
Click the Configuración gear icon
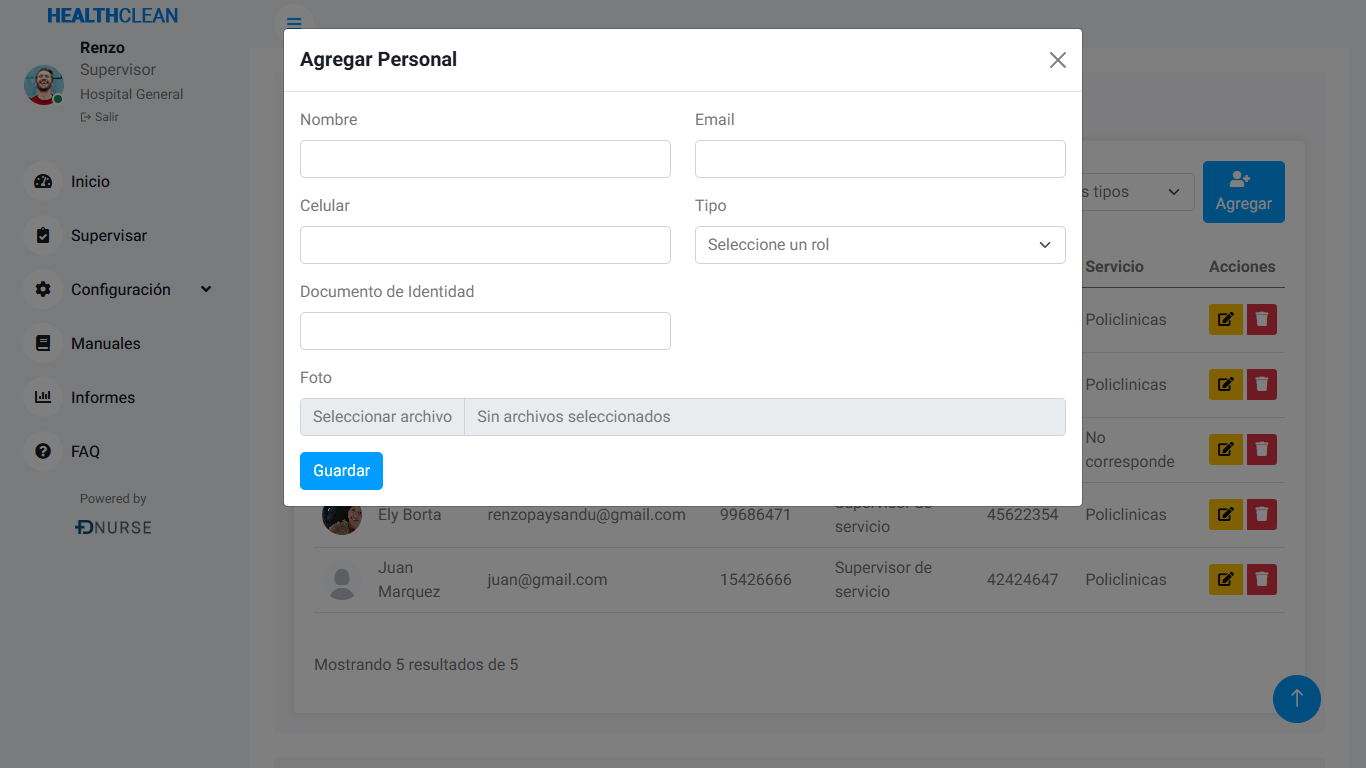pos(43,290)
